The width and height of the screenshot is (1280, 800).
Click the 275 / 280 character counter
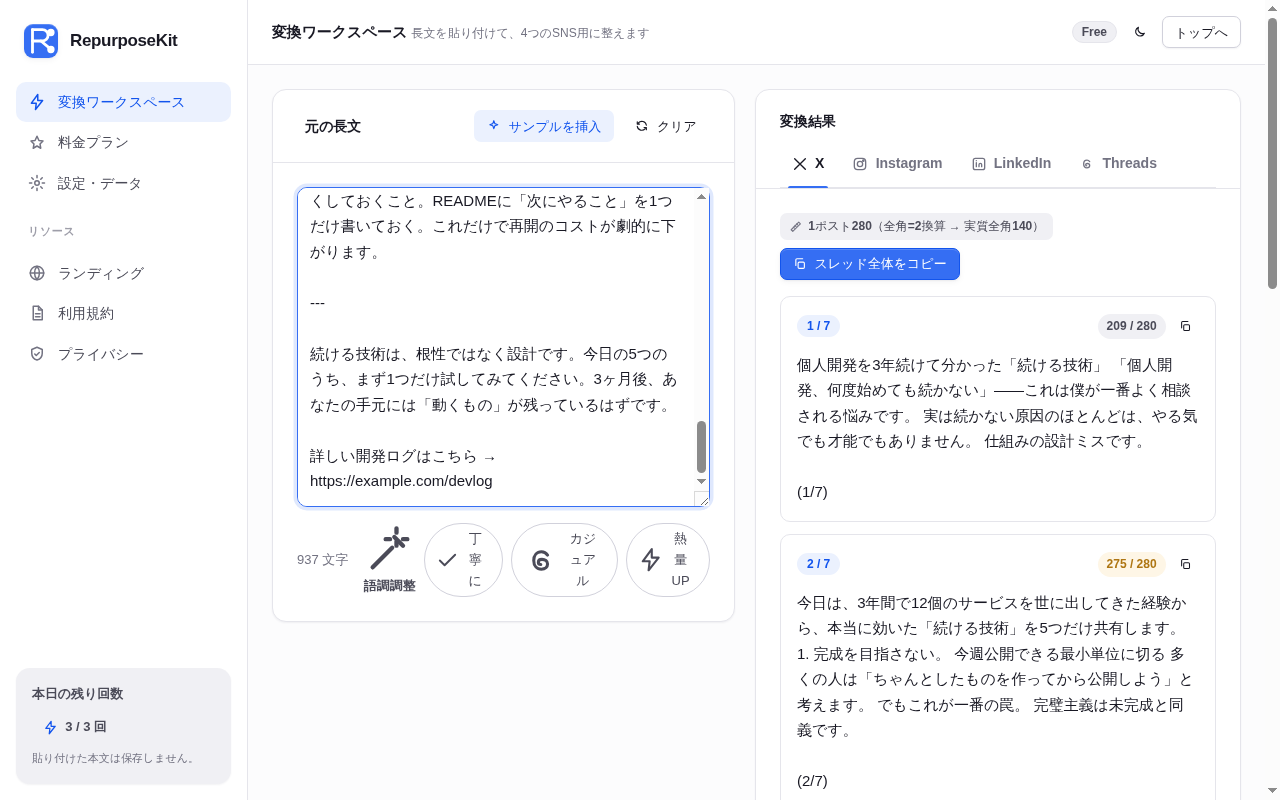point(1131,564)
